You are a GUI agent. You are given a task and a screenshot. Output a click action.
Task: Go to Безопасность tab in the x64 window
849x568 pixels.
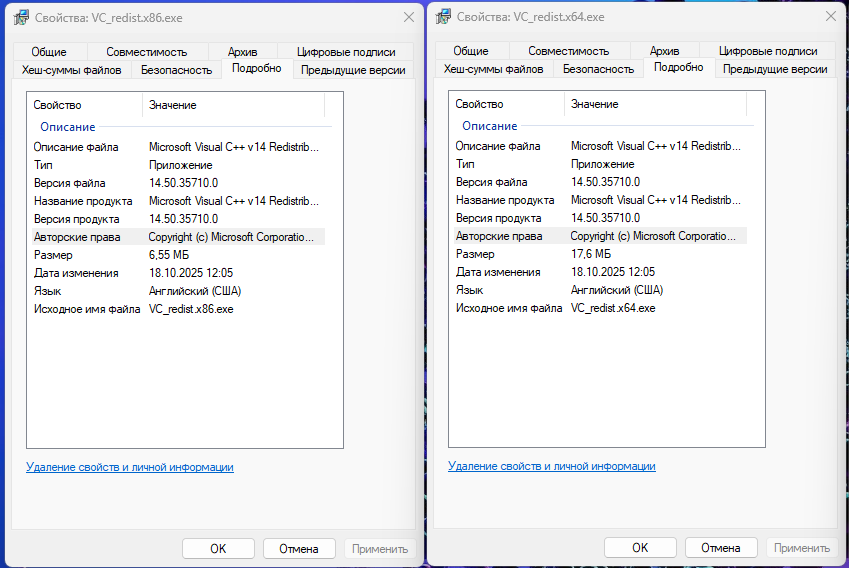tap(598, 70)
